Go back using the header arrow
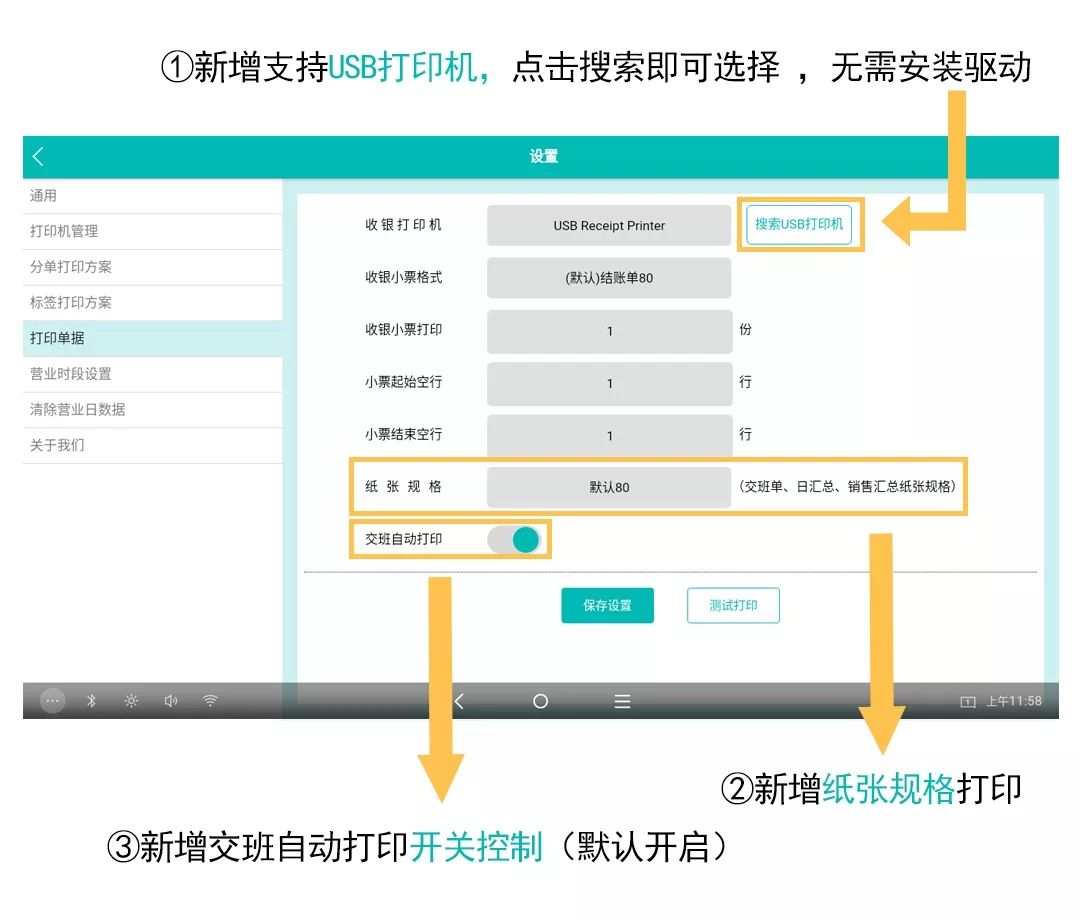The height and width of the screenshot is (920, 1080). 39,157
